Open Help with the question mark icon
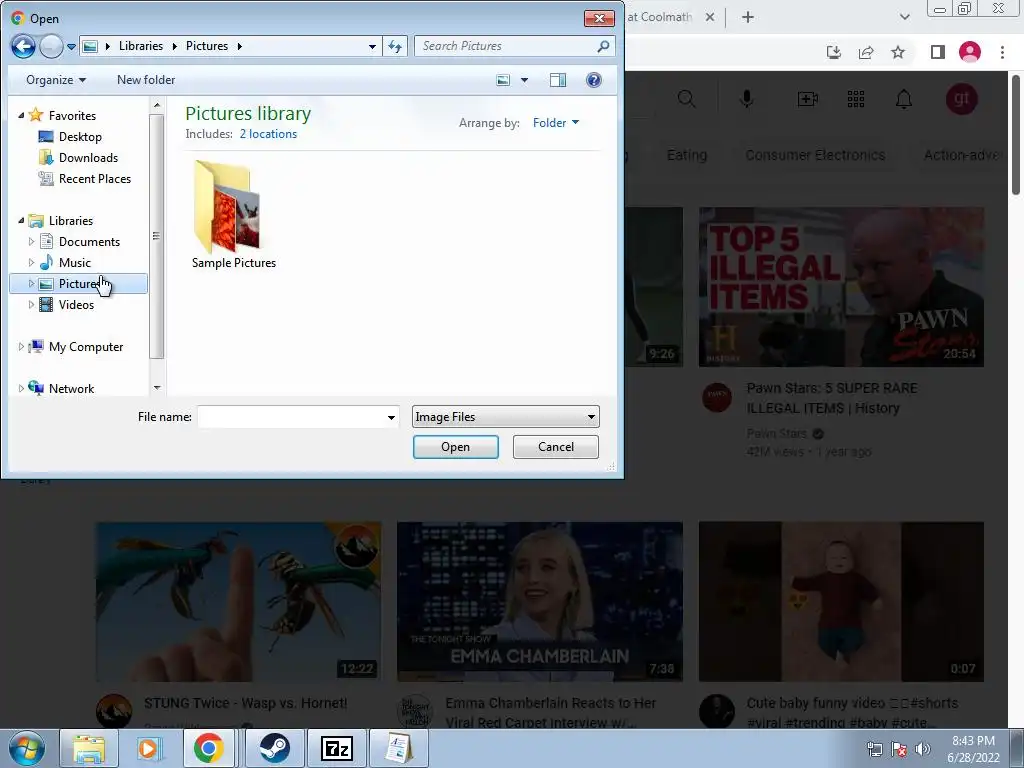 click(594, 80)
